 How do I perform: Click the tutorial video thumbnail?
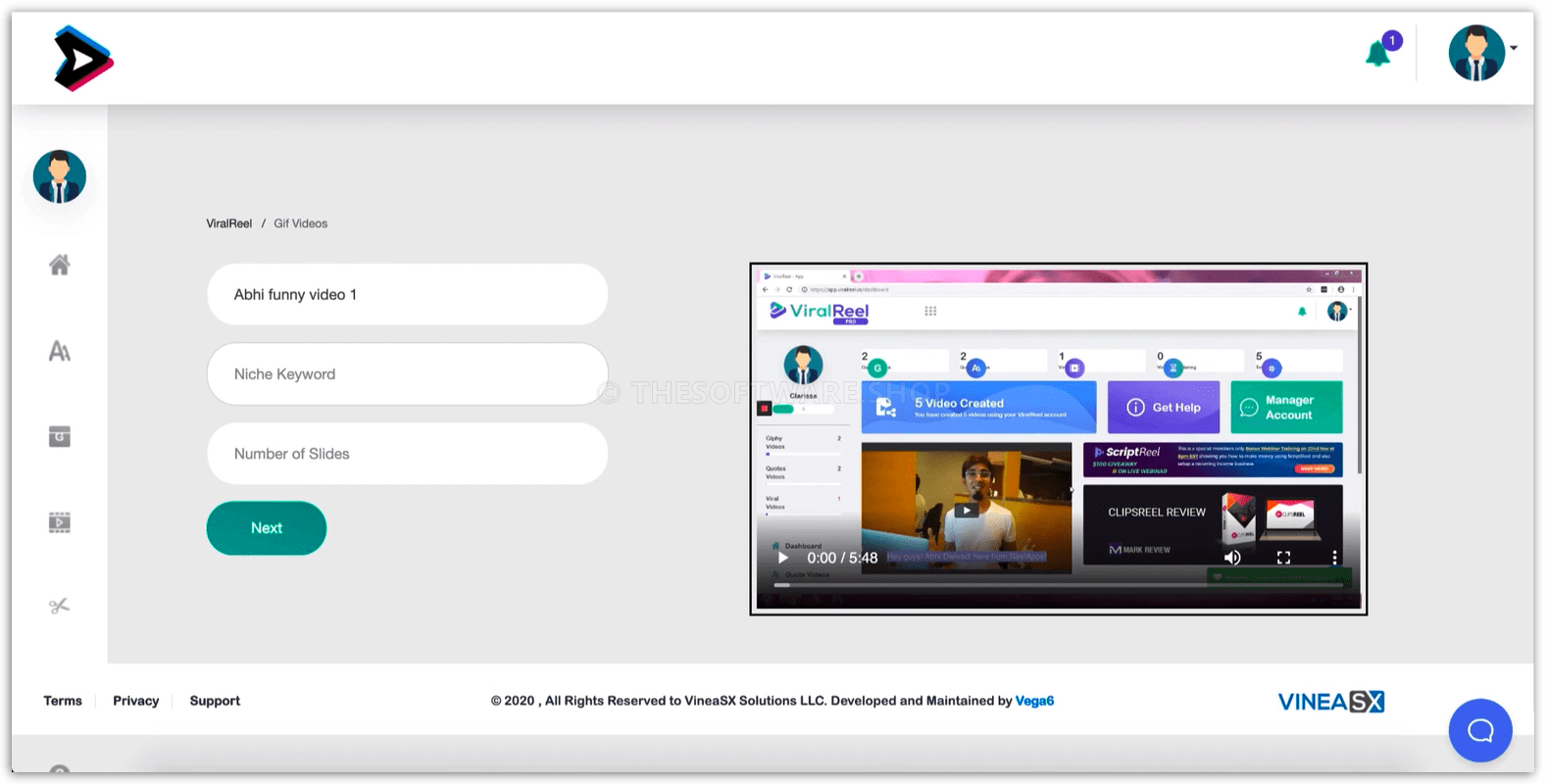click(1059, 439)
